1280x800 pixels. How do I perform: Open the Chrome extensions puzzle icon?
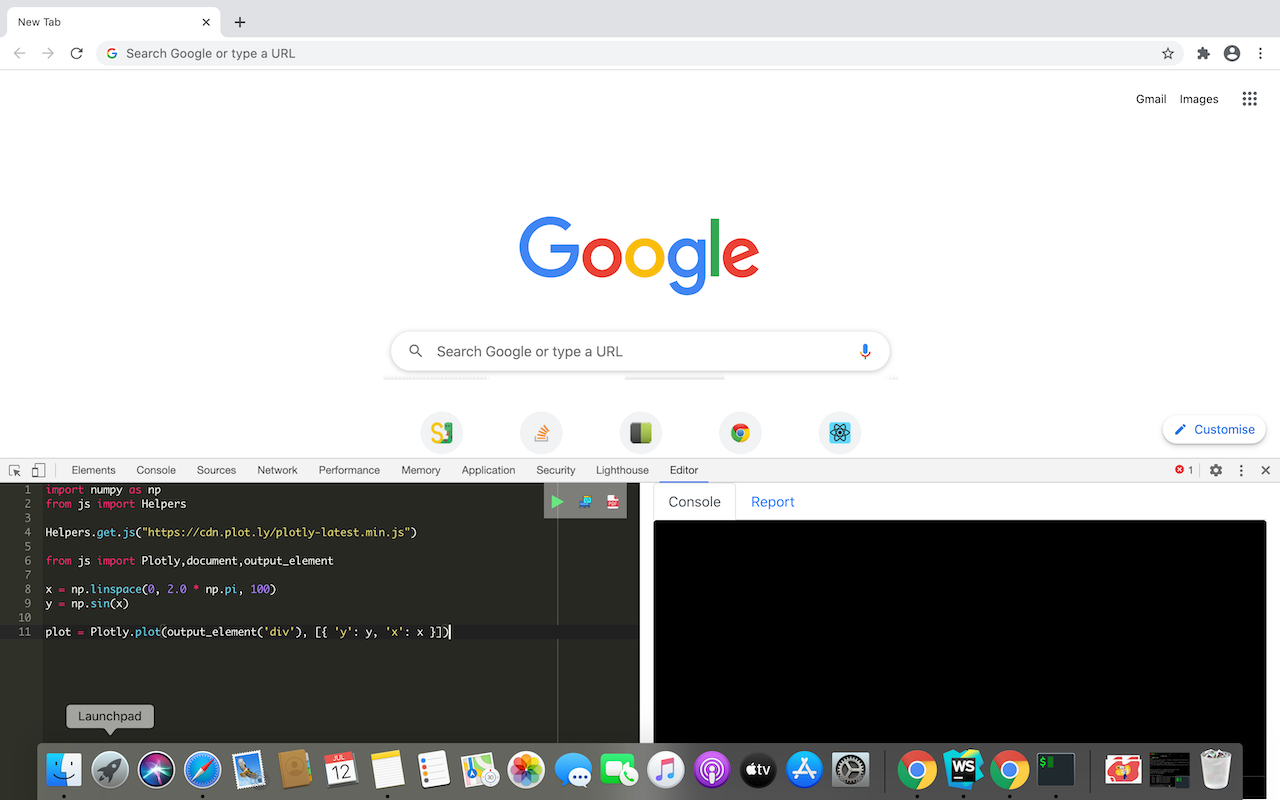[x=1203, y=53]
